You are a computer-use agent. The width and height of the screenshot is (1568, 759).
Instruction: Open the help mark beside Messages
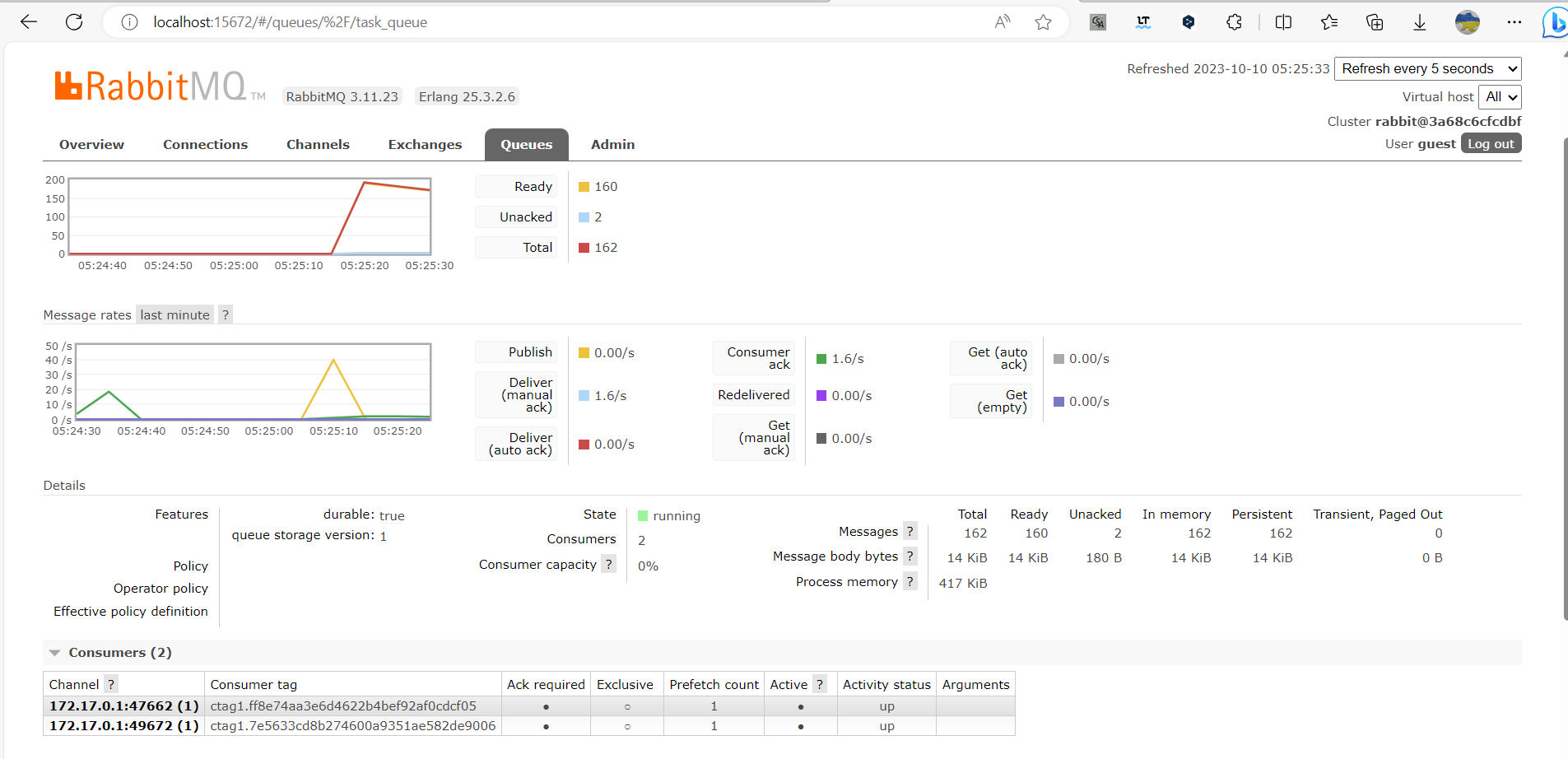910,531
